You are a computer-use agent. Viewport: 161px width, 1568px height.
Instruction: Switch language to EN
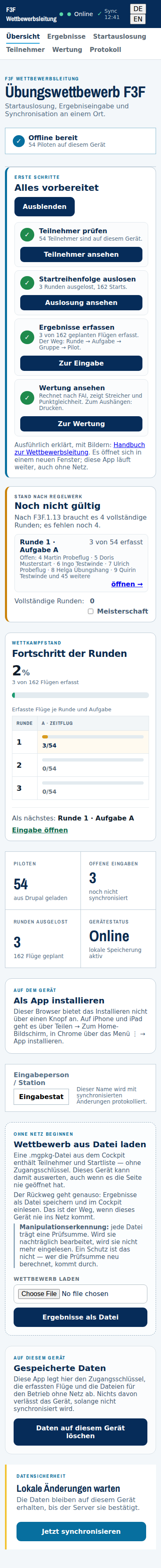click(138, 19)
